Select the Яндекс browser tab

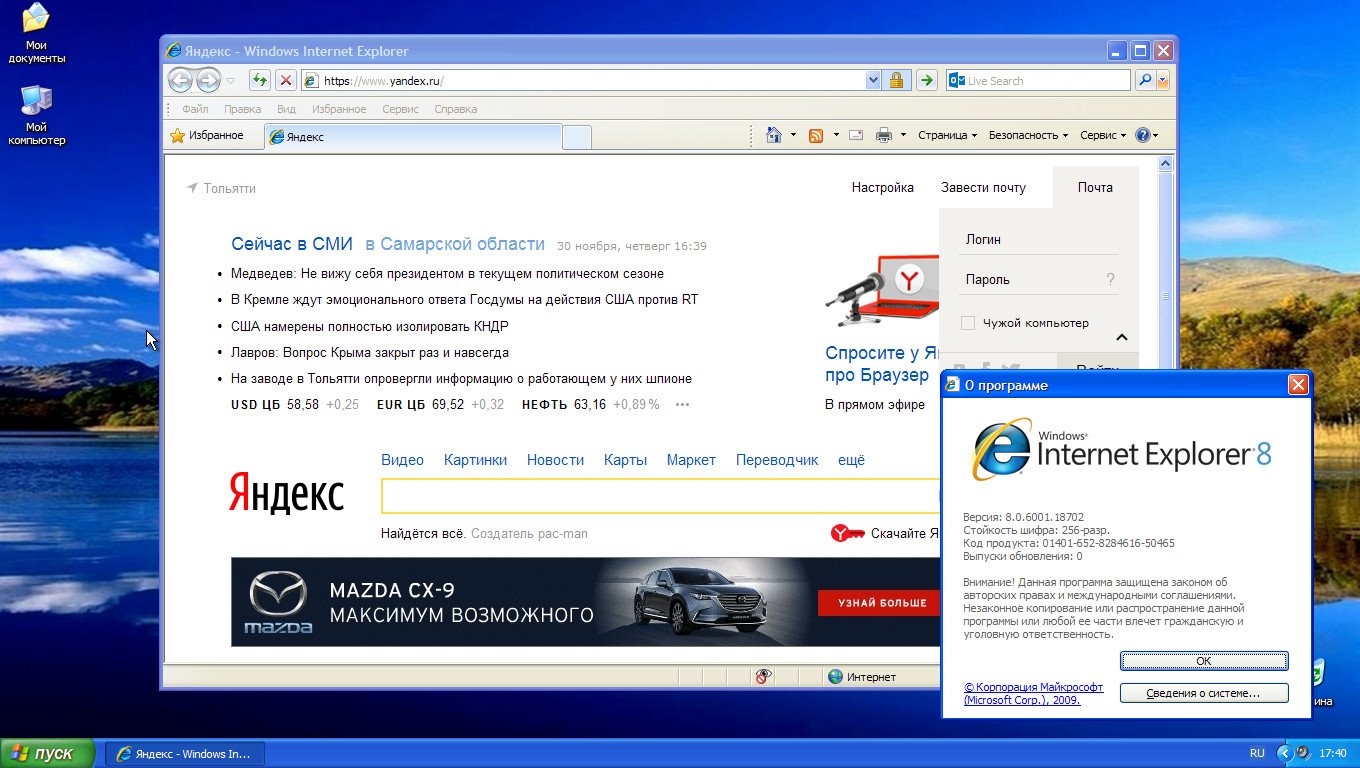(413, 137)
